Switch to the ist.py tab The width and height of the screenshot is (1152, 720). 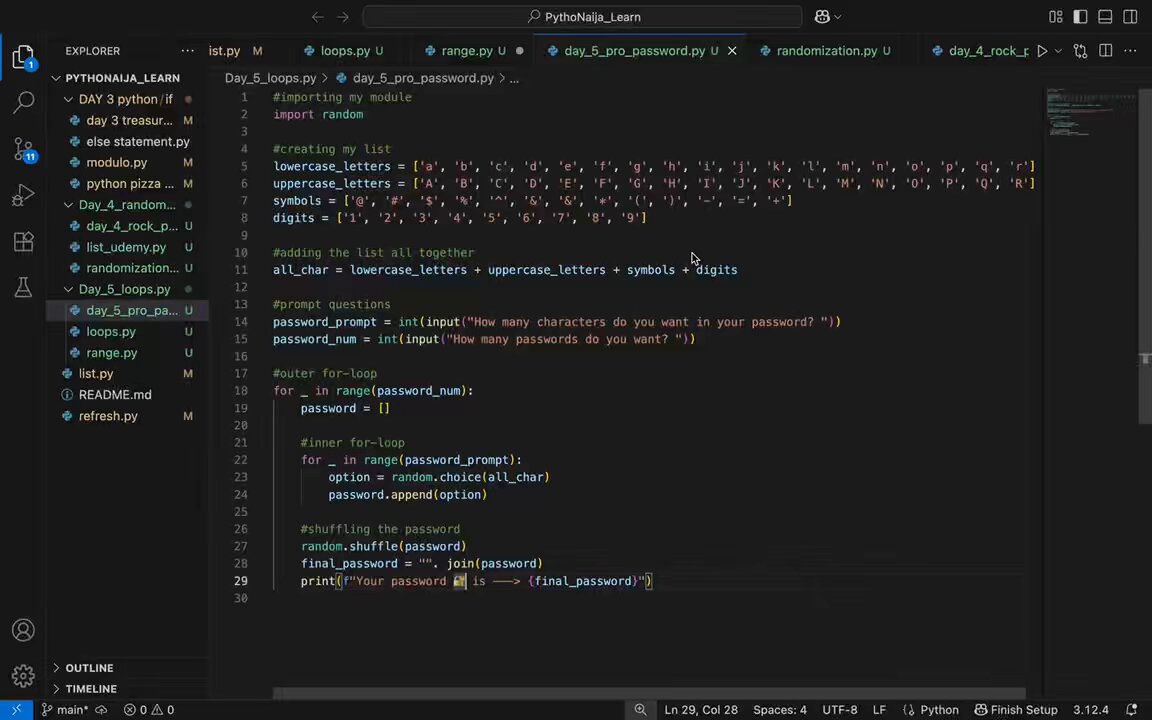(x=235, y=51)
